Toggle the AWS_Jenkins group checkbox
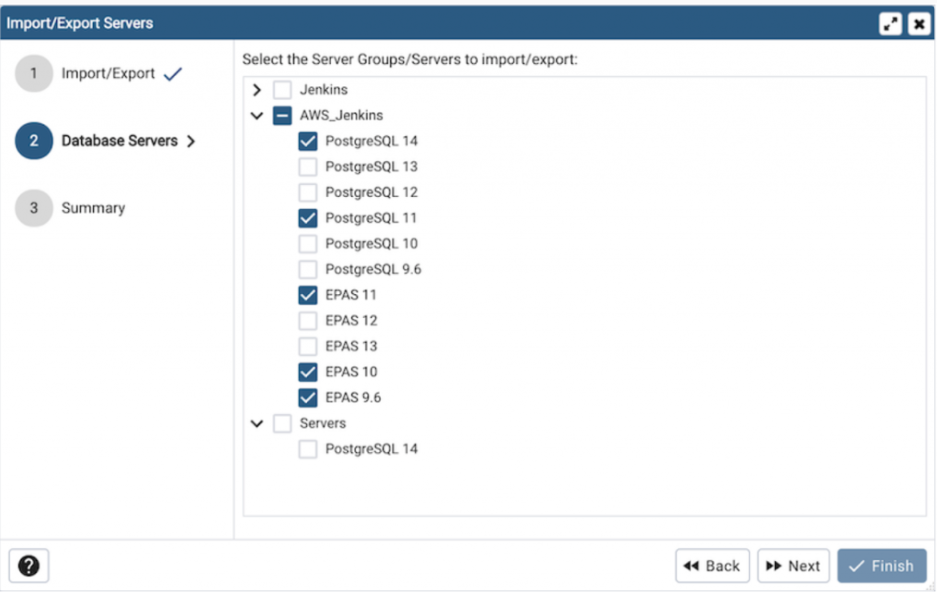The image size is (937, 592). [282, 115]
